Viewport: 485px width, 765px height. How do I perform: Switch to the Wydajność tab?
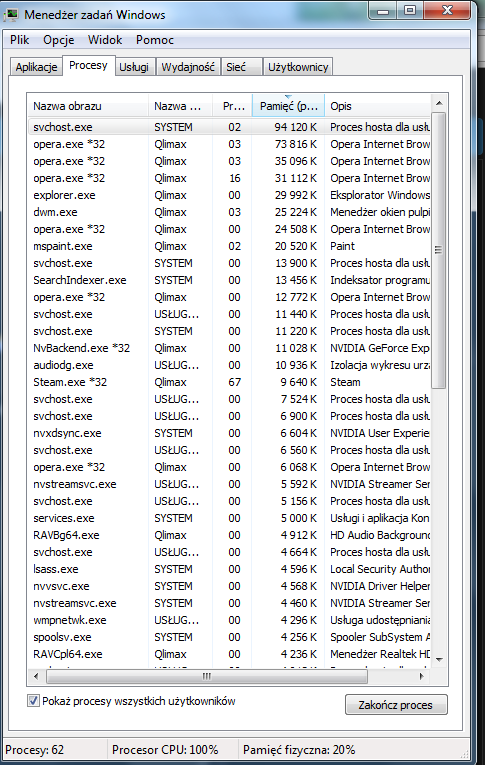coord(188,67)
